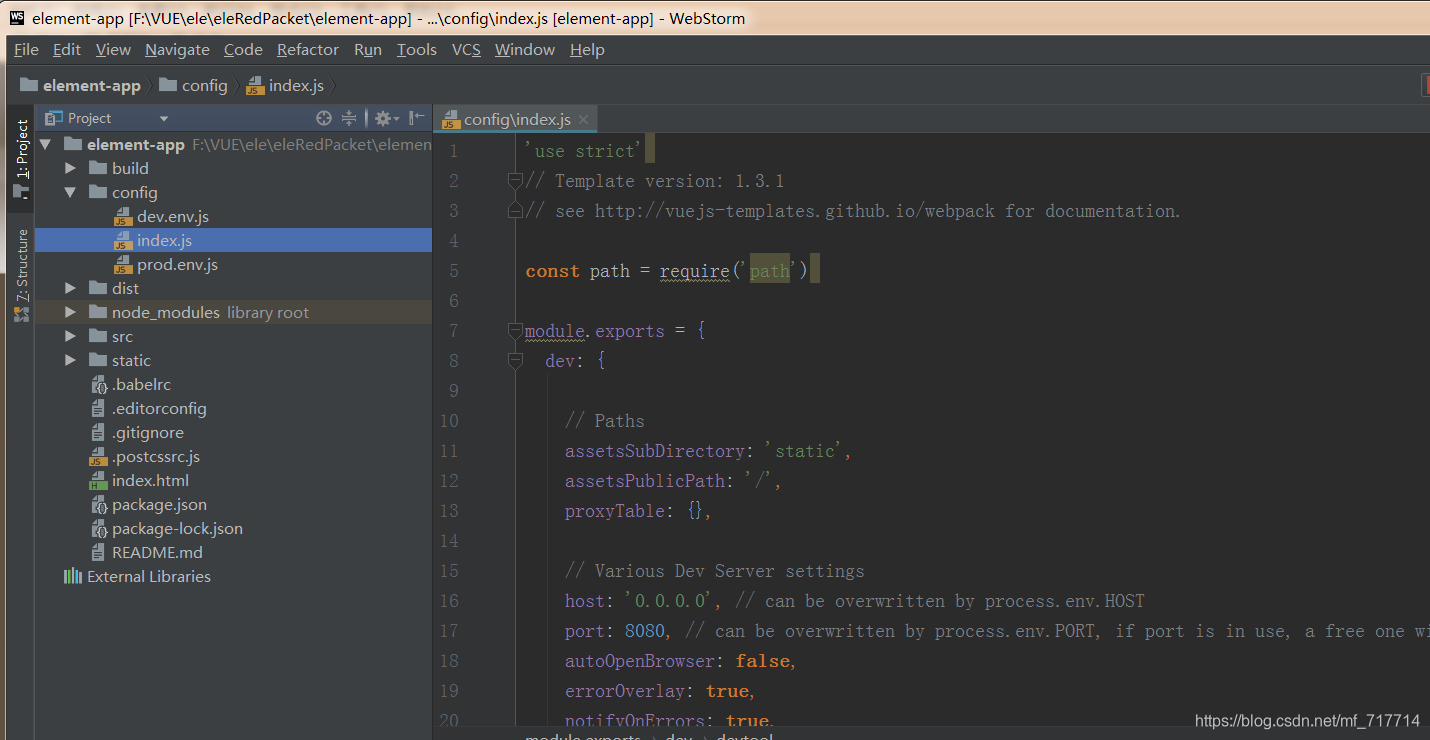Open the Run menu
This screenshot has height=740, width=1430.
point(368,49)
